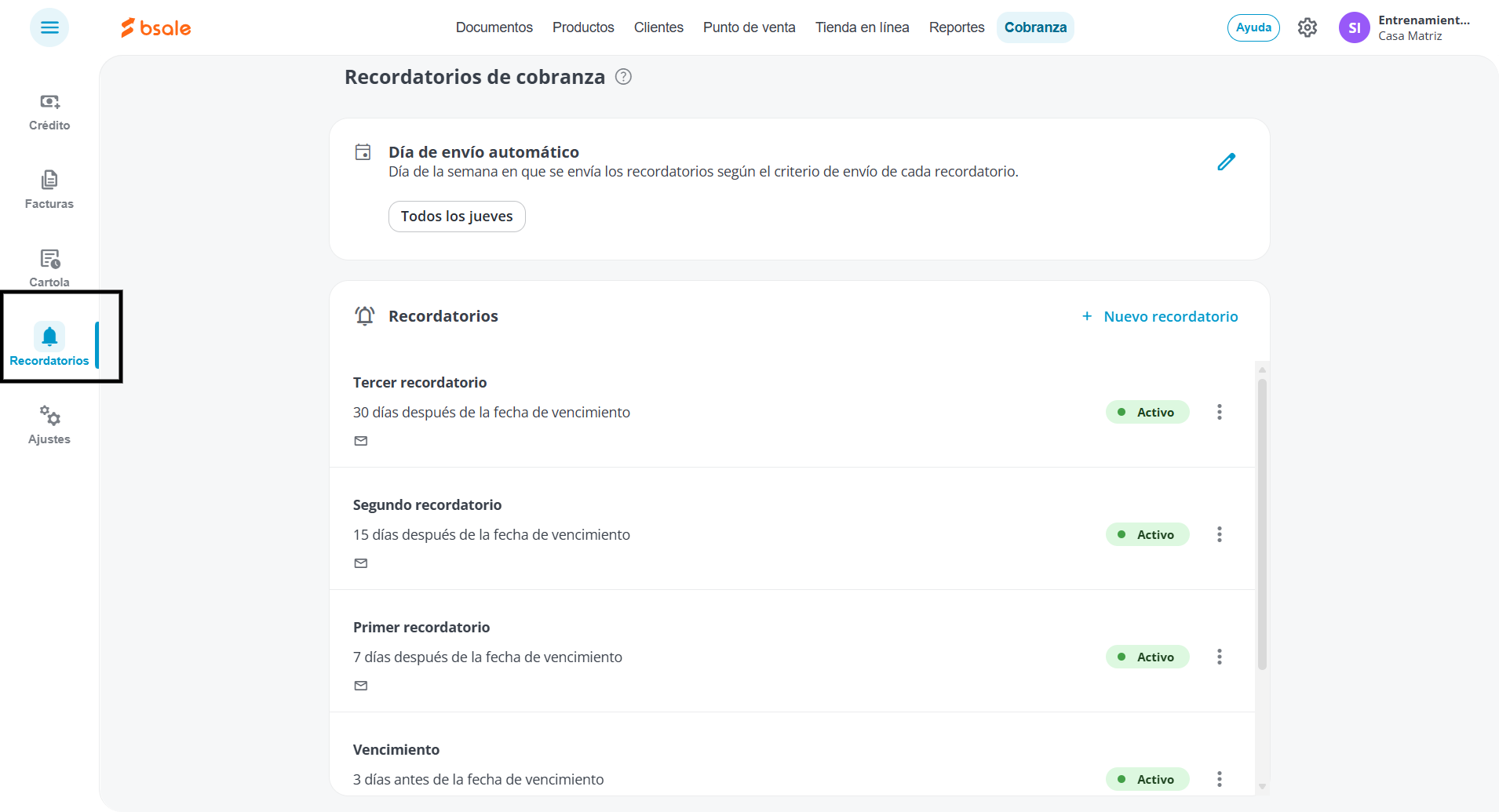Open the Productos menu
The height and width of the screenshot is (812, 1499).
pyautogui.click(x=583, y=27)
